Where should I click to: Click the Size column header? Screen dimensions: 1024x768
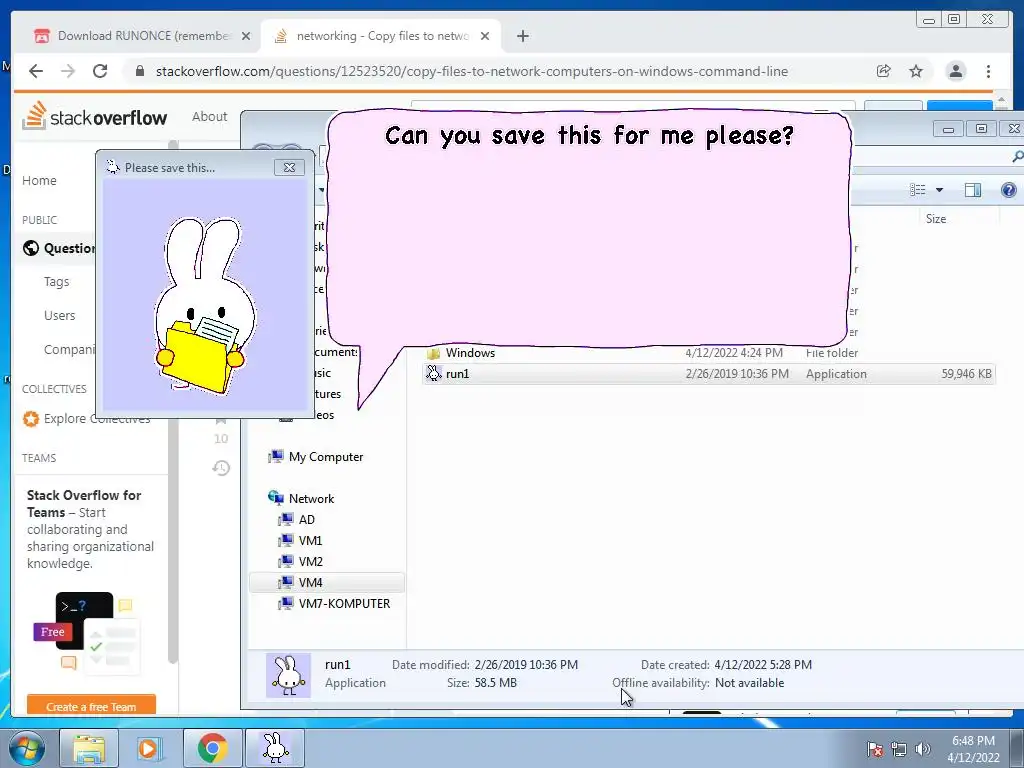point(935,219)
